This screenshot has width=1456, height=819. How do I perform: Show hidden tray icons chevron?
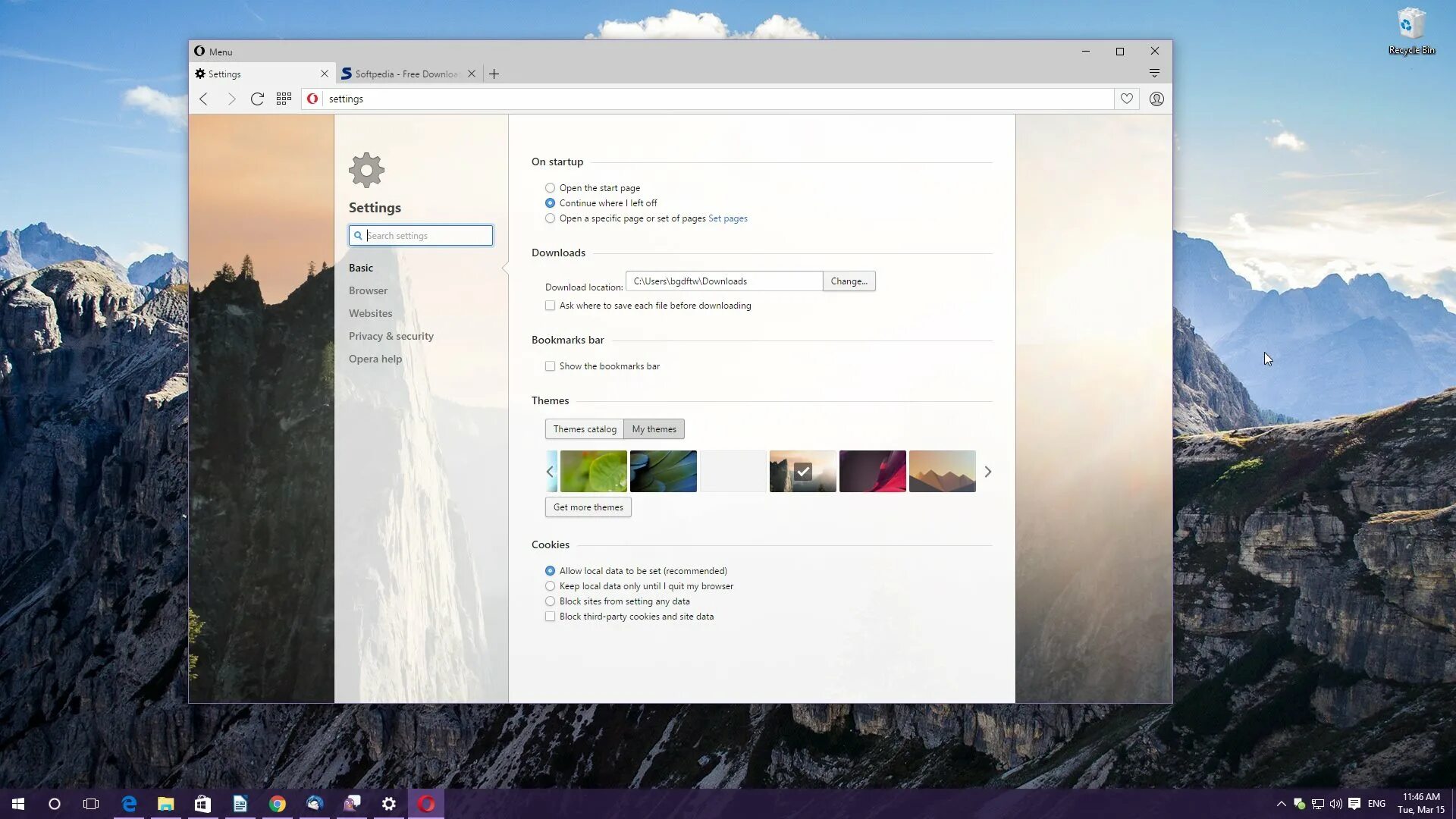pos(1281,804)
